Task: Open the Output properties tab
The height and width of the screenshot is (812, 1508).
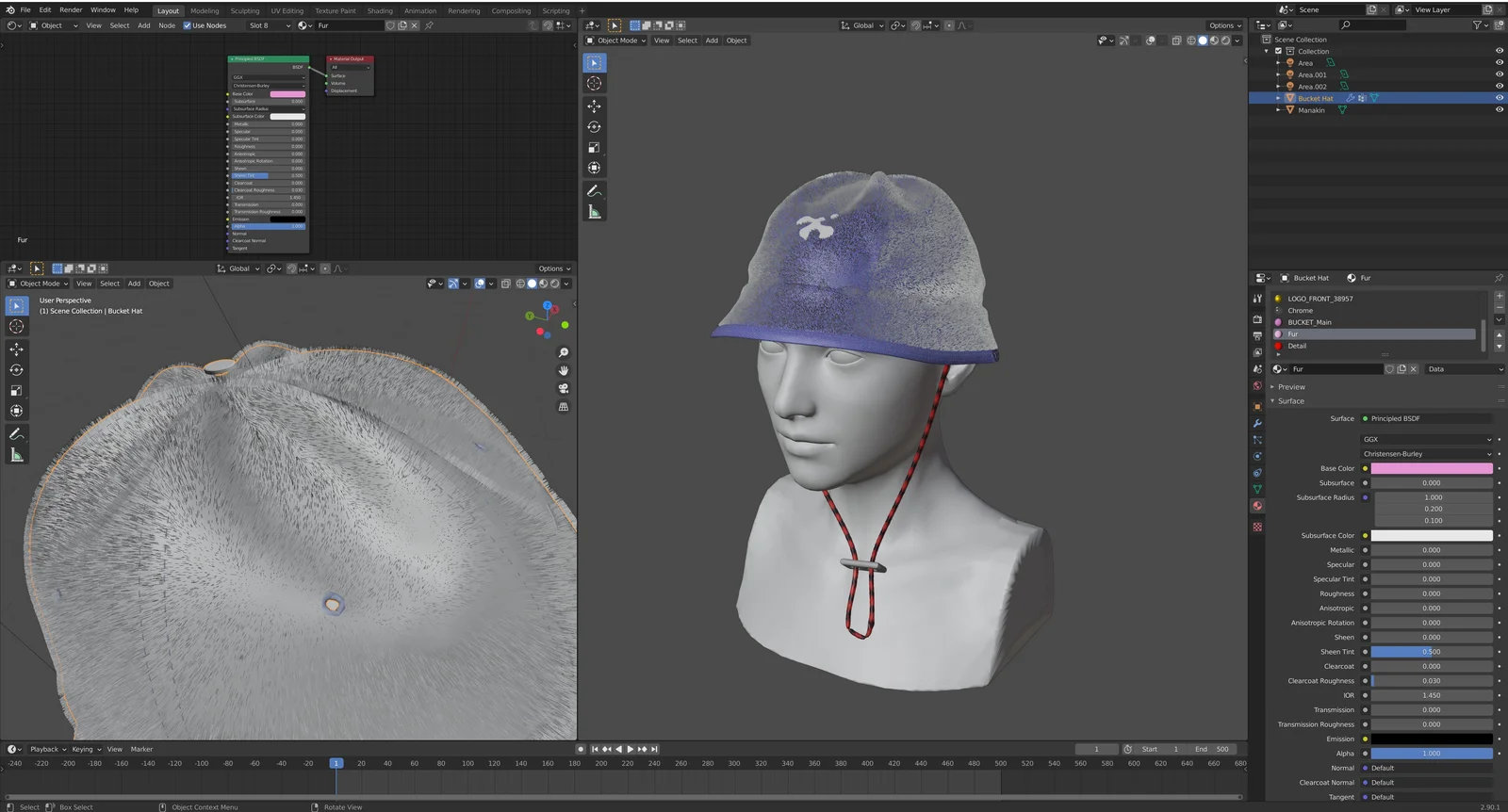Action: click(x=1257, y=336)
